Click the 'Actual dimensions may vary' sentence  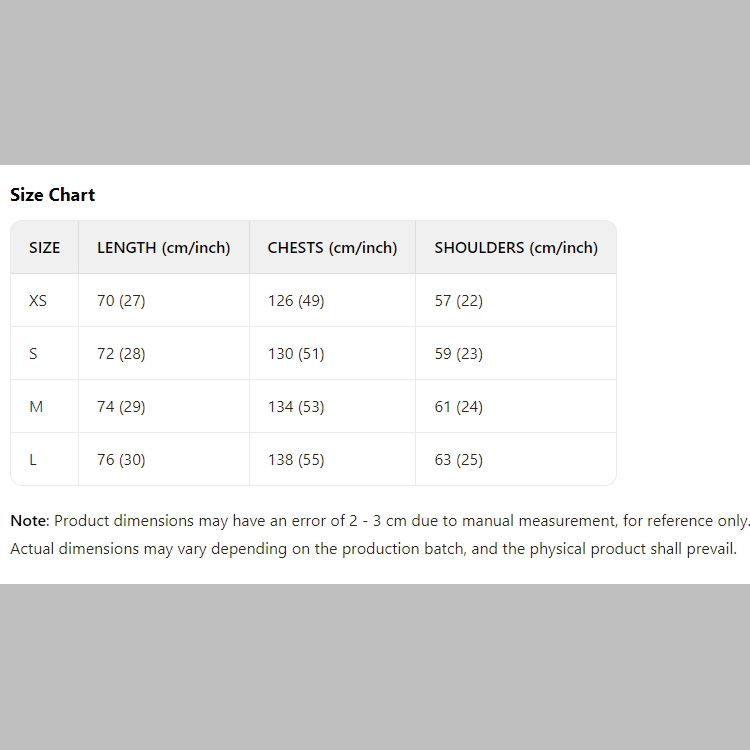[x=373, y=549]
